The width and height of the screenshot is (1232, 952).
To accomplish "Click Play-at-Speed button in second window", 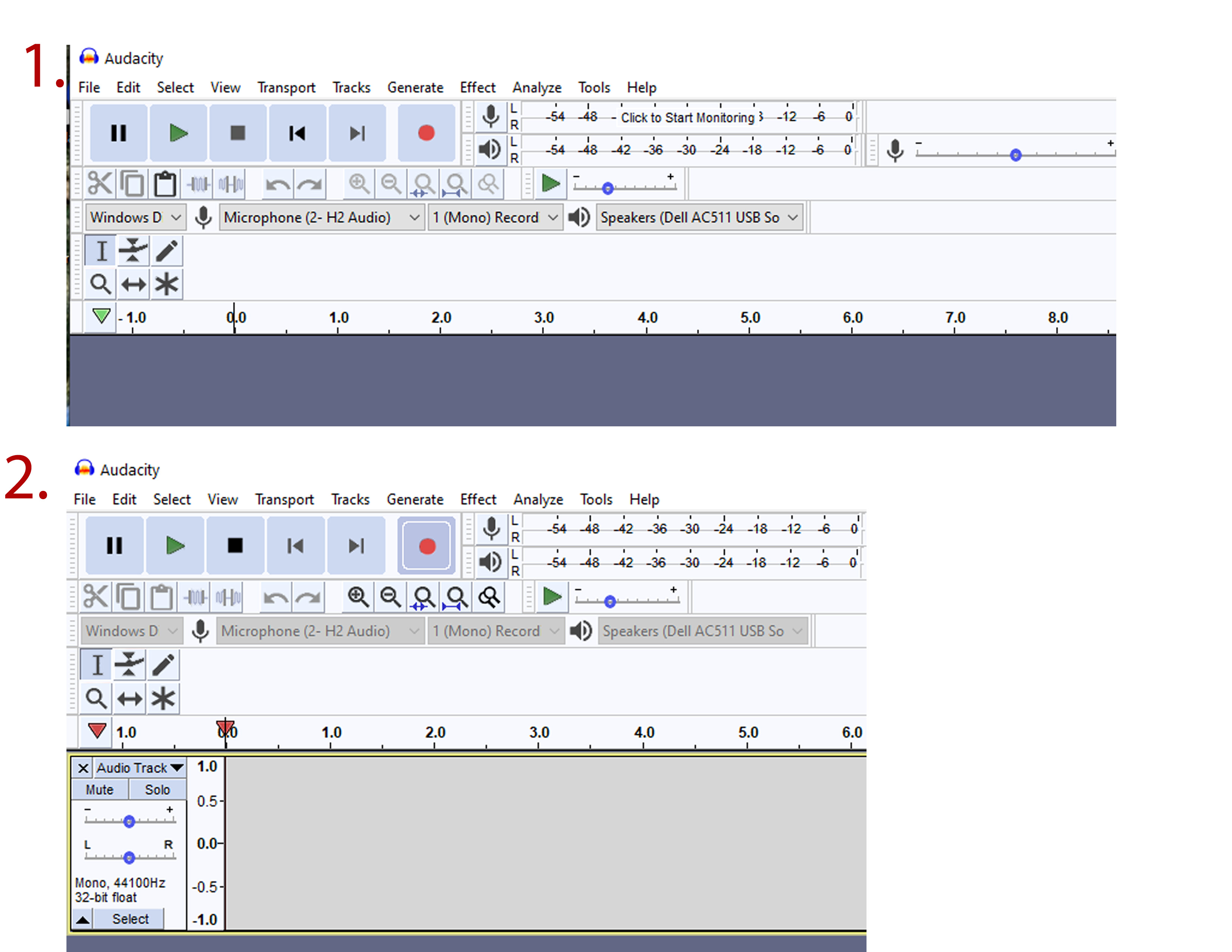I will tap(552, 597).
